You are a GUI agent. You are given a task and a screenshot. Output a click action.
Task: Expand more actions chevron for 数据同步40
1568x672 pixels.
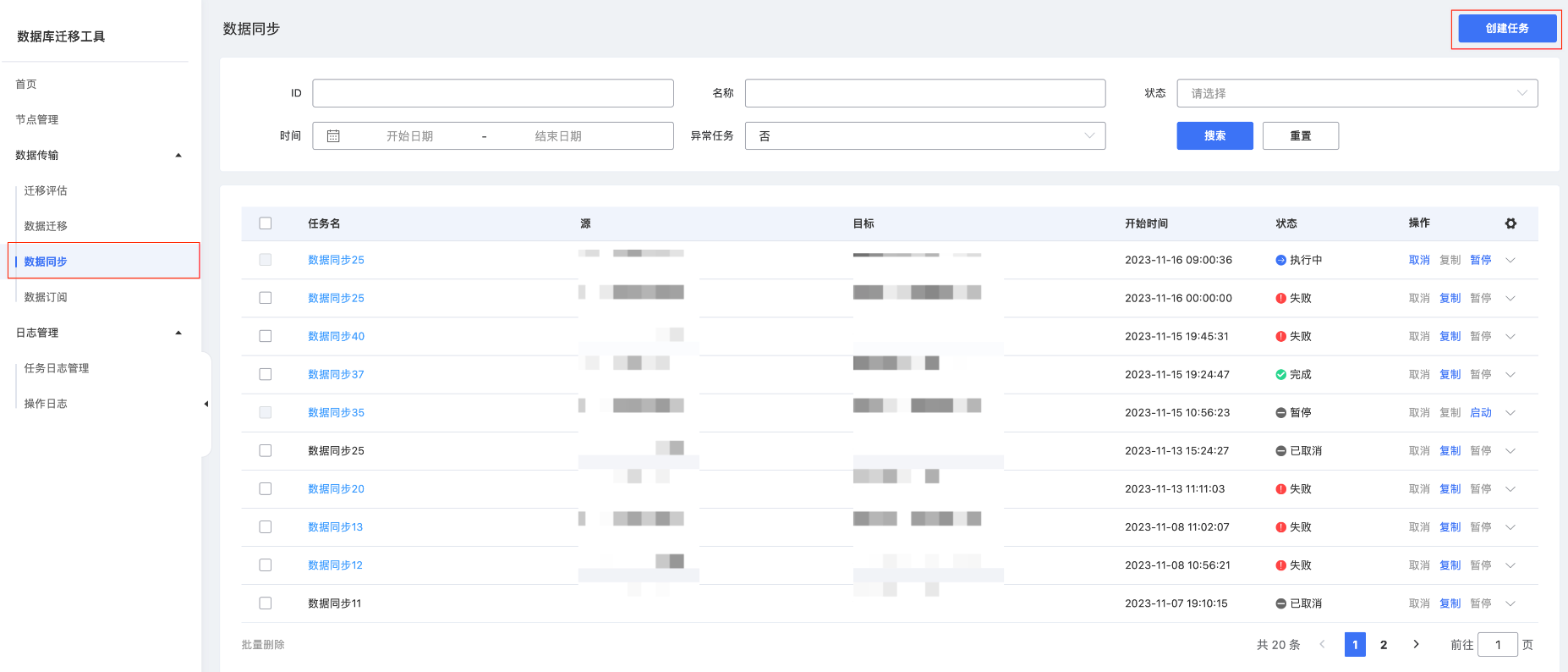click(1510, 336)
